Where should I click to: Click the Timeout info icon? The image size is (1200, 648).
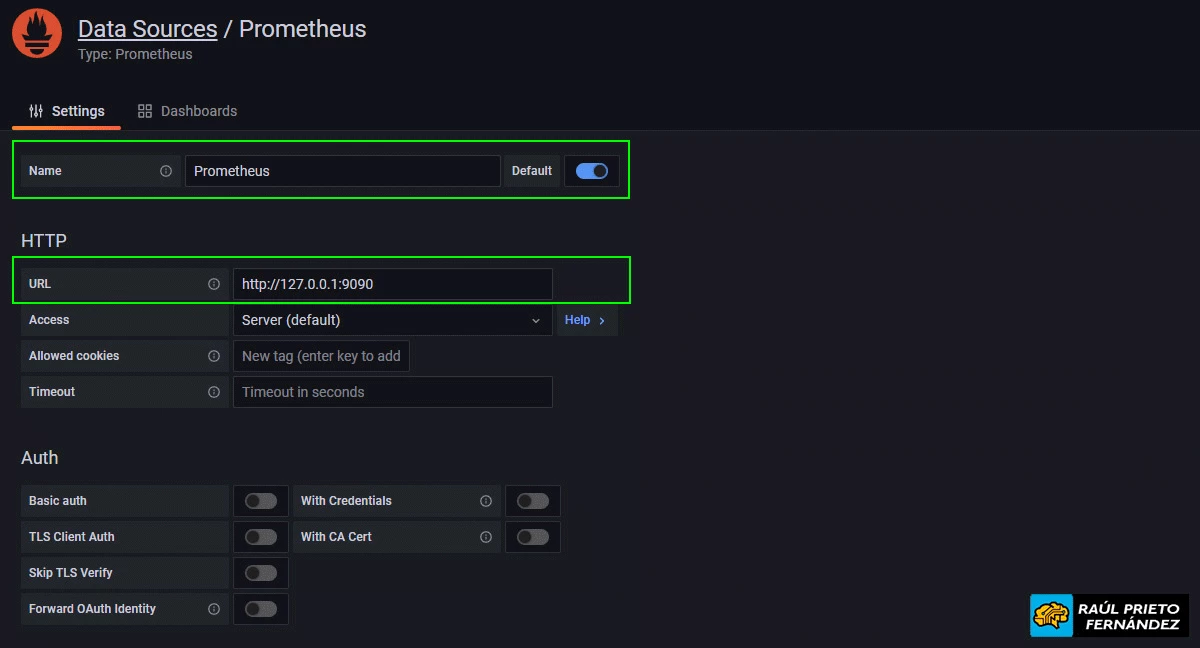pos(214,392)
